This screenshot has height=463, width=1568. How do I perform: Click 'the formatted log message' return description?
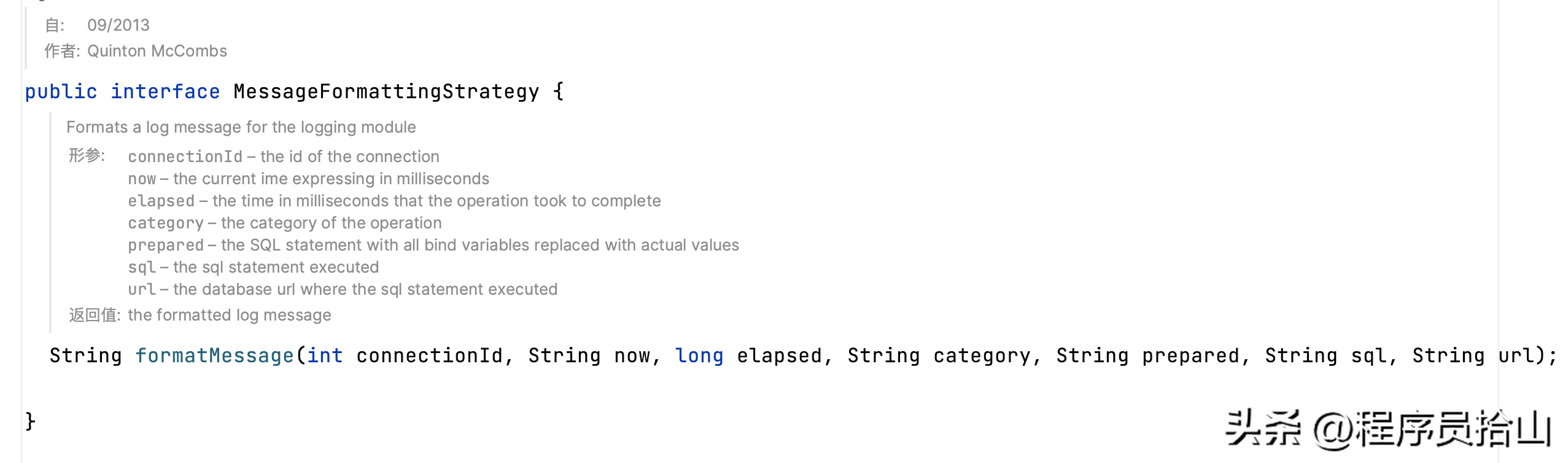(x=229, y=315)
